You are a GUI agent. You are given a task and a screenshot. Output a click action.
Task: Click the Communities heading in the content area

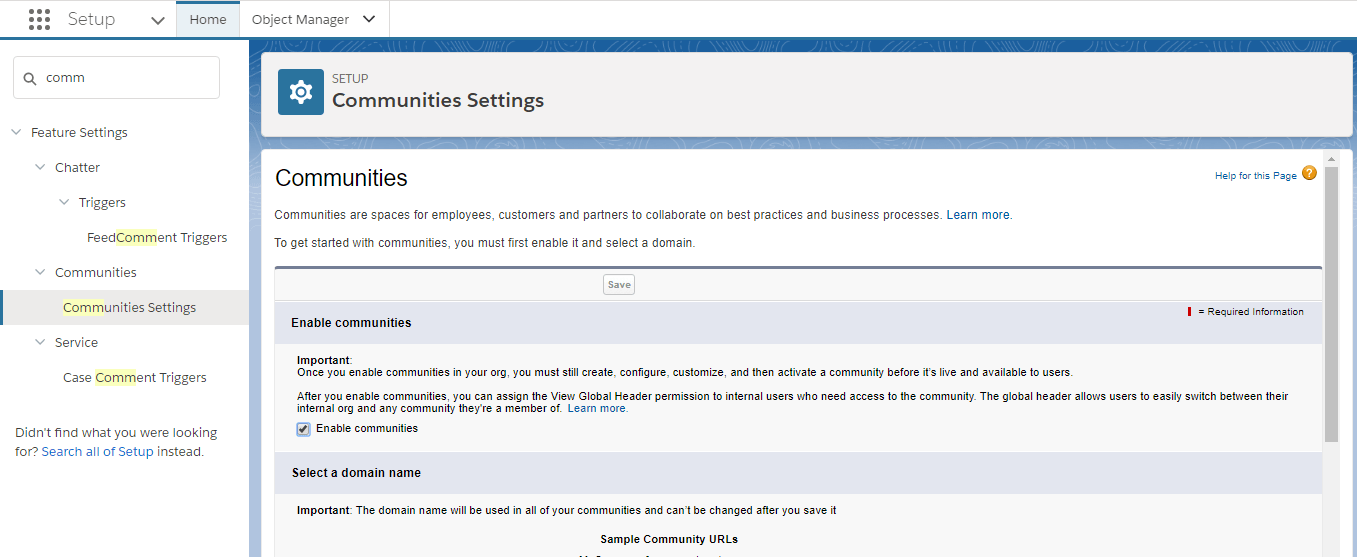pyautogui.click(x=341, y=178)
